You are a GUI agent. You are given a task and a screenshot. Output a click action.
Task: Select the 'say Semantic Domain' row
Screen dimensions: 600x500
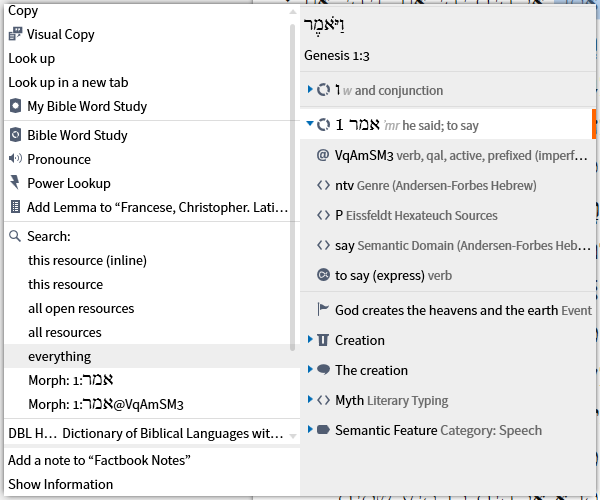tap(448, 245)
